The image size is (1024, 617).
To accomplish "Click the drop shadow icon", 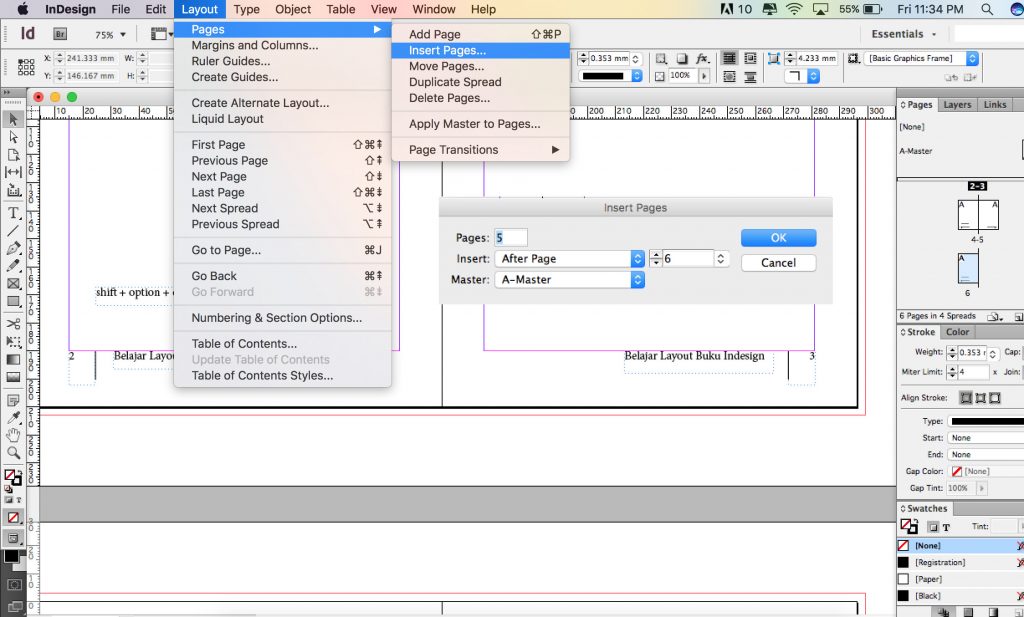I will point(682,59).
